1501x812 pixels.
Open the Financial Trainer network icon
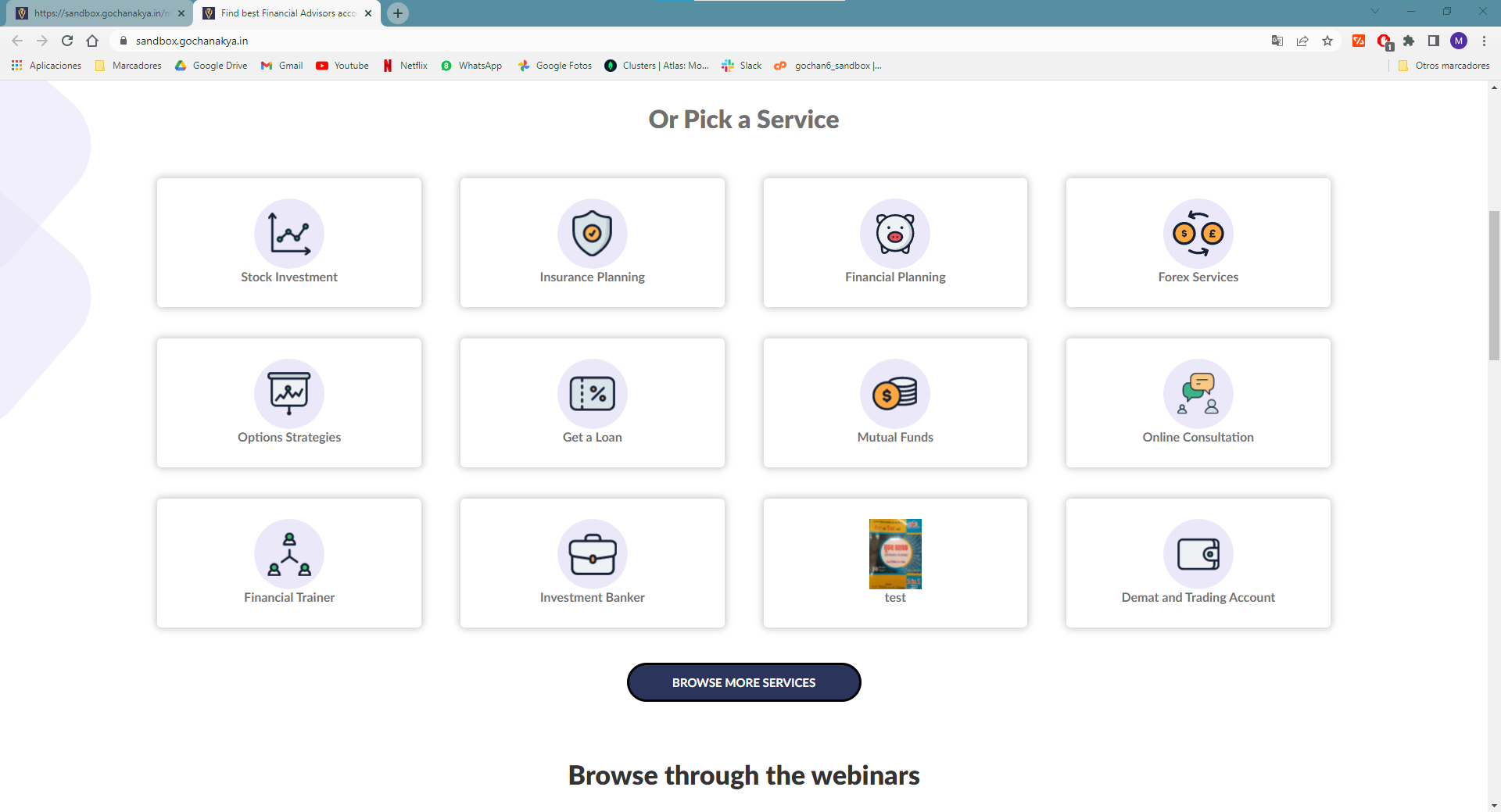pyautogui.click(x=289, y=554)
